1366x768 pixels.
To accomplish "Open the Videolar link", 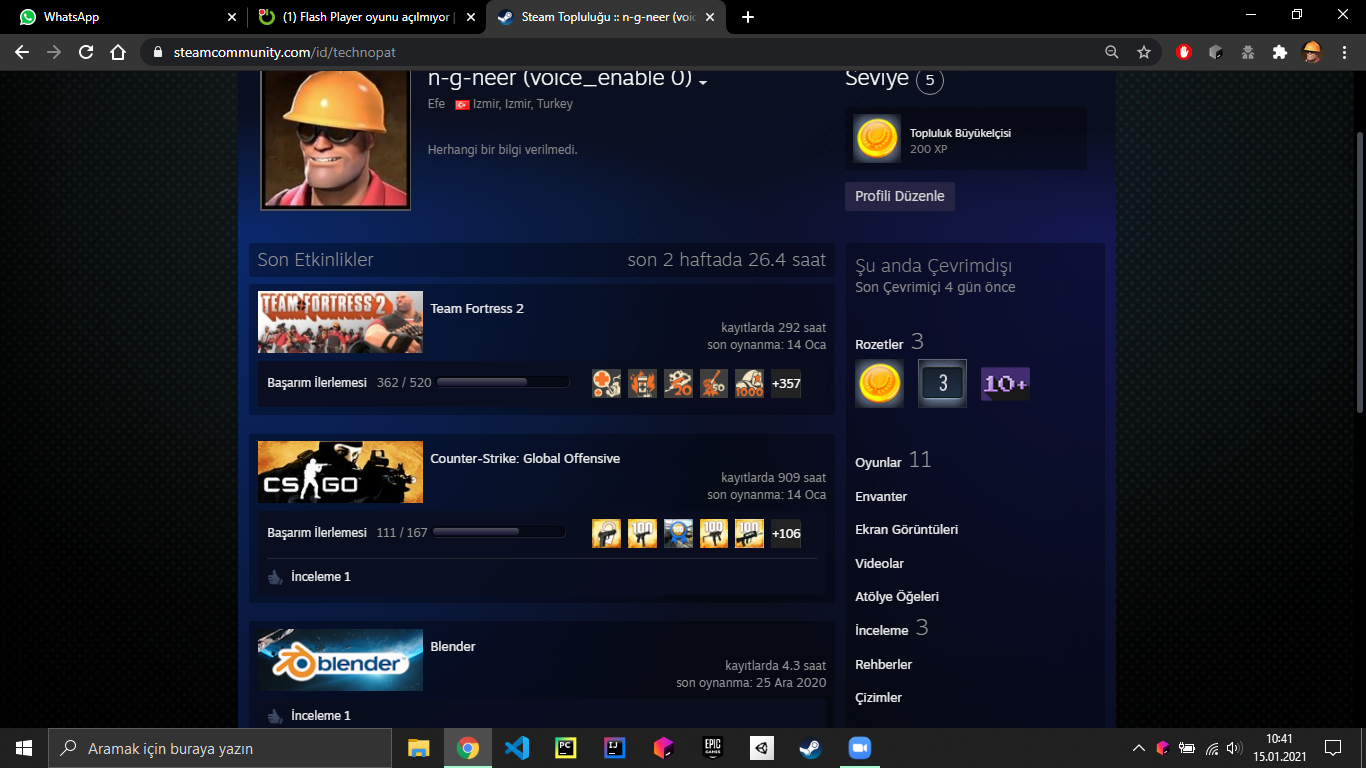I will (879, 564).
